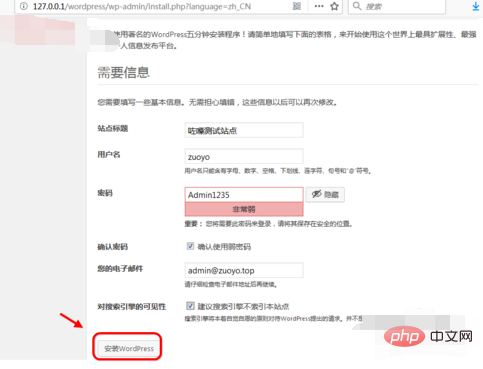Toggle the confirm weak password checkbox
This screenshot has height=369, width=483.
[190, 246]
